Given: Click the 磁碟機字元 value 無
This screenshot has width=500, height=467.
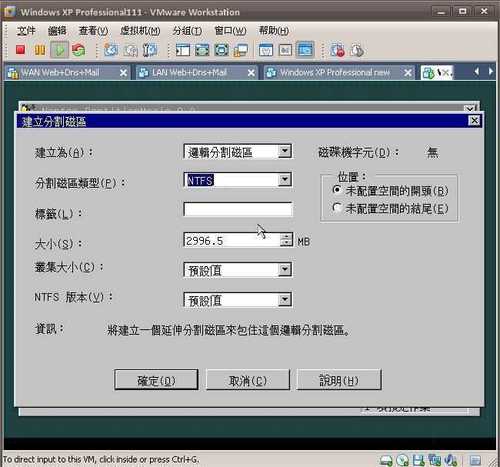Looking at the screenshot, I should click(x=433, y=152).
